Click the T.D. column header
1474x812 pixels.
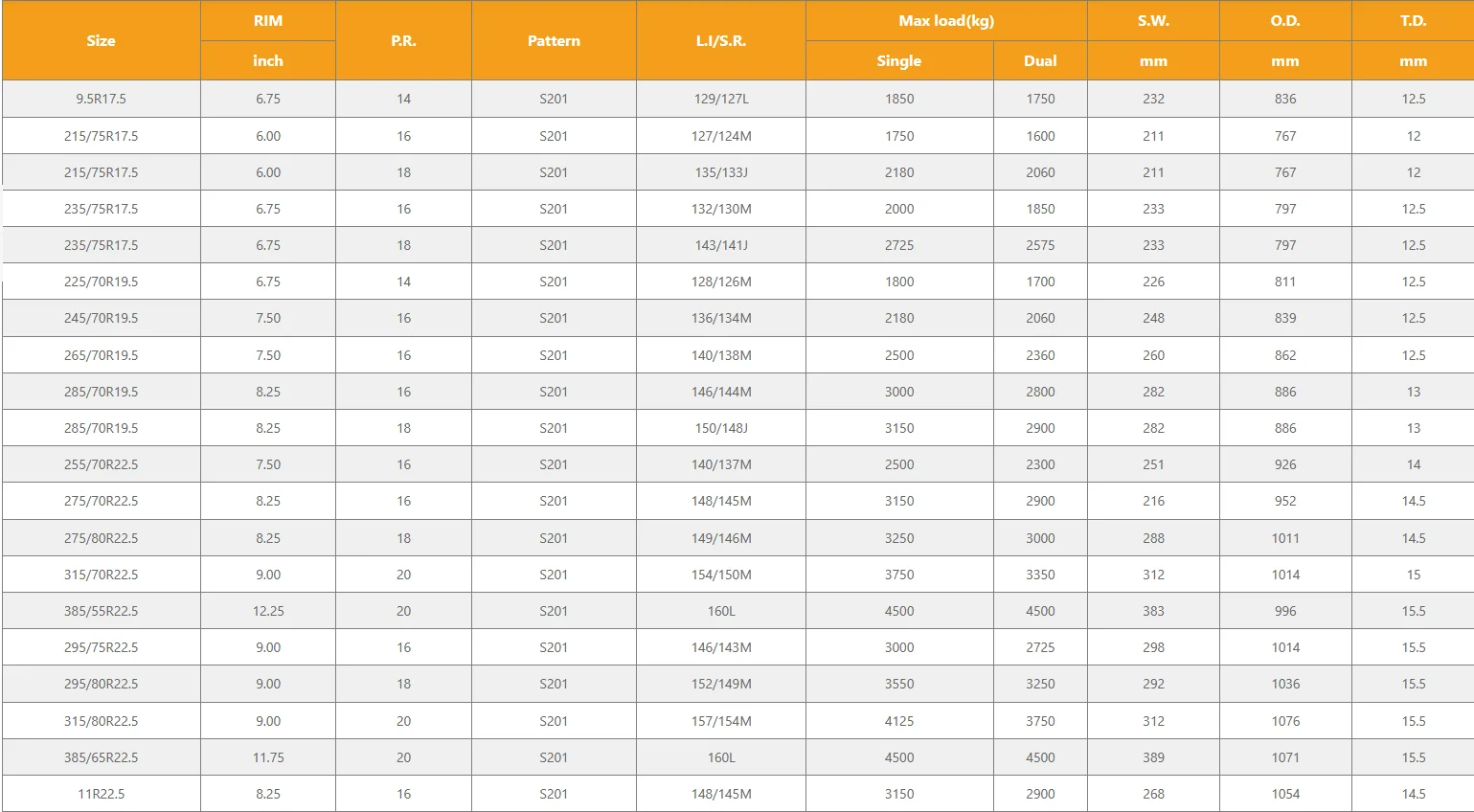click(x=1413, y=21)
